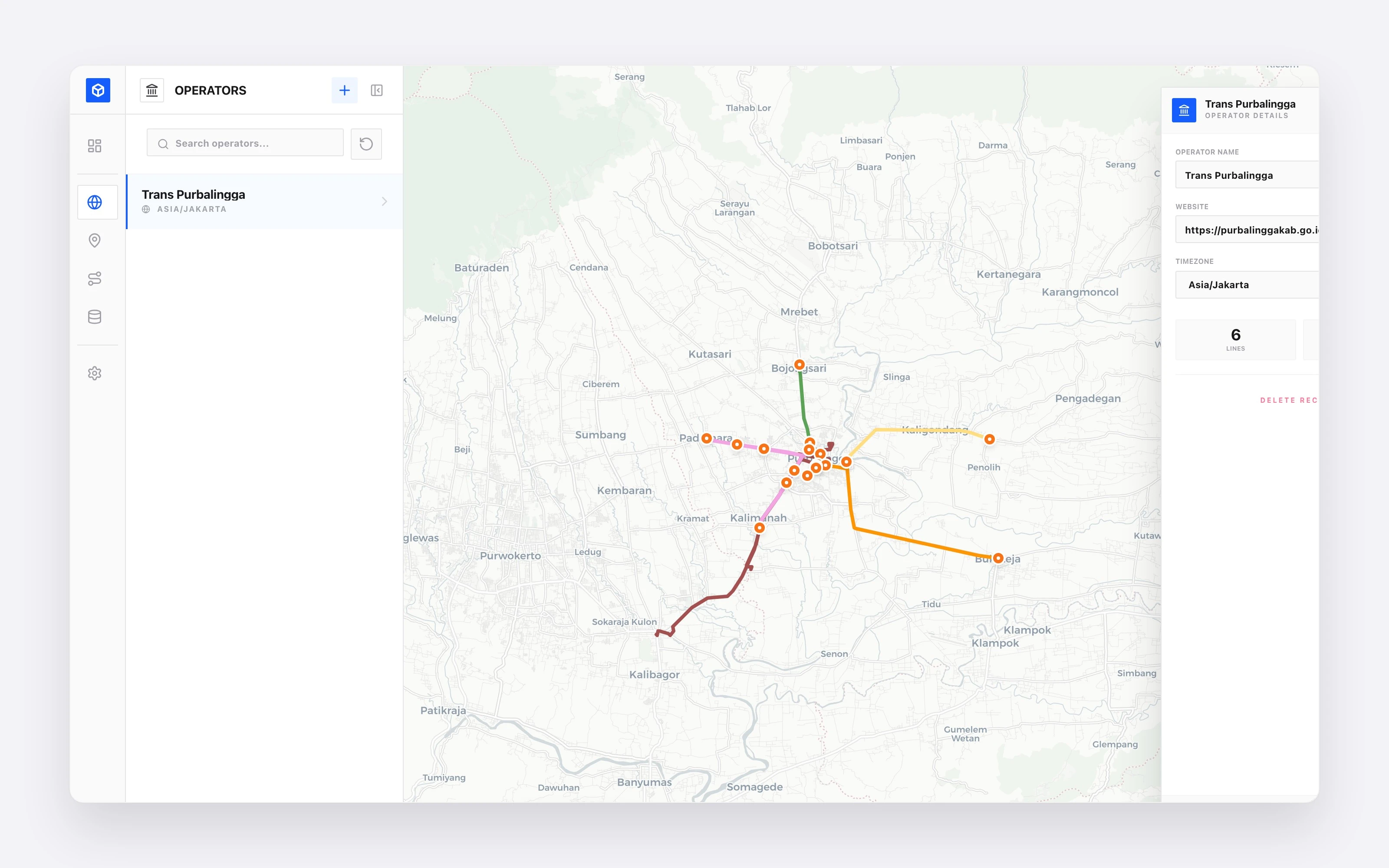This screenshot has width=1389, height=868.
Task: Click the map pin Stops icon
Action: [95, 240]
